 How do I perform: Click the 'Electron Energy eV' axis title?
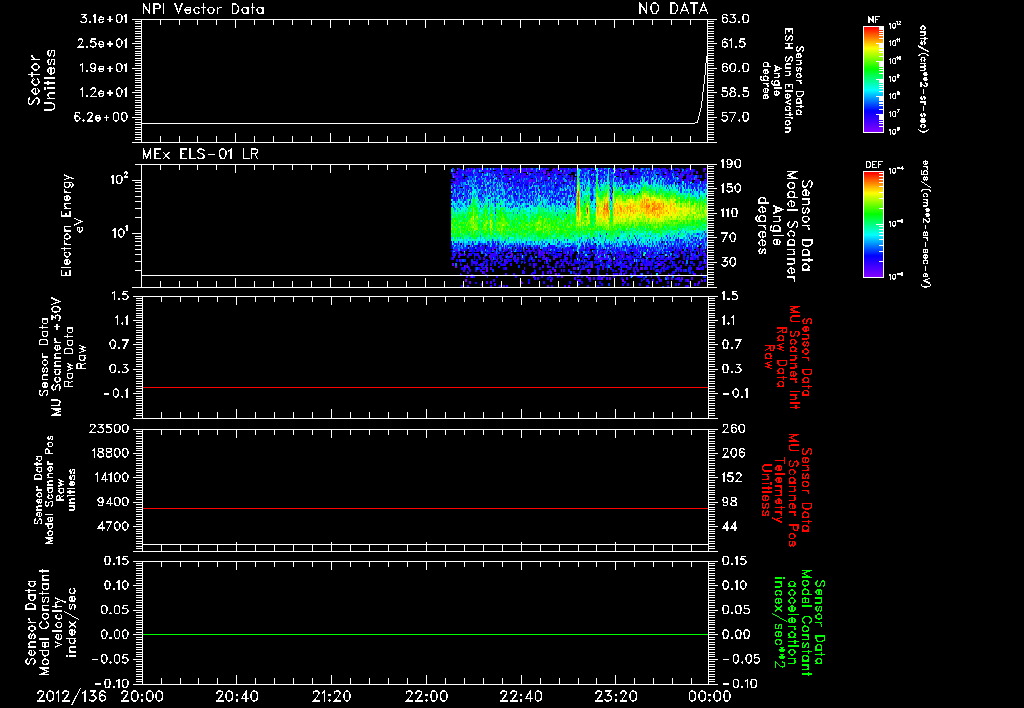coord(72,225)
